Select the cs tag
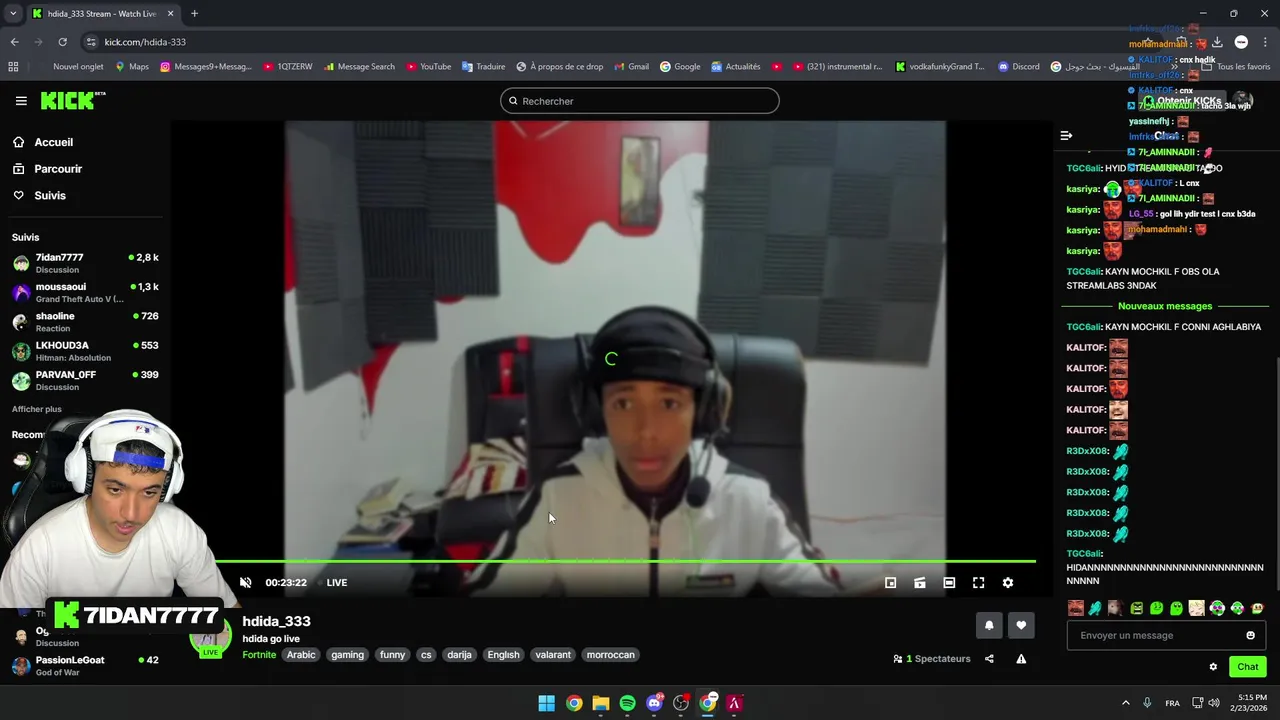Viewport: 1280px width, 720px height. click(x=426, y=655)
